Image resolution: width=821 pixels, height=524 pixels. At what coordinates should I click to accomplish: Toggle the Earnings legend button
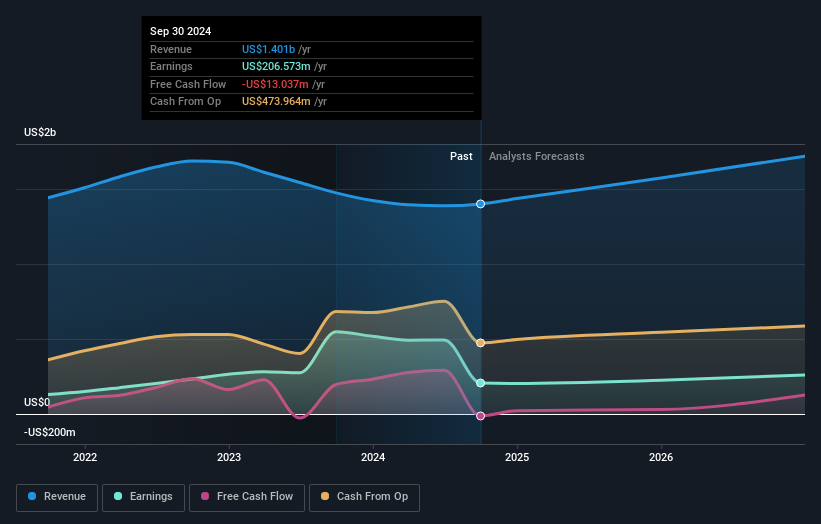tap(143, 497)
